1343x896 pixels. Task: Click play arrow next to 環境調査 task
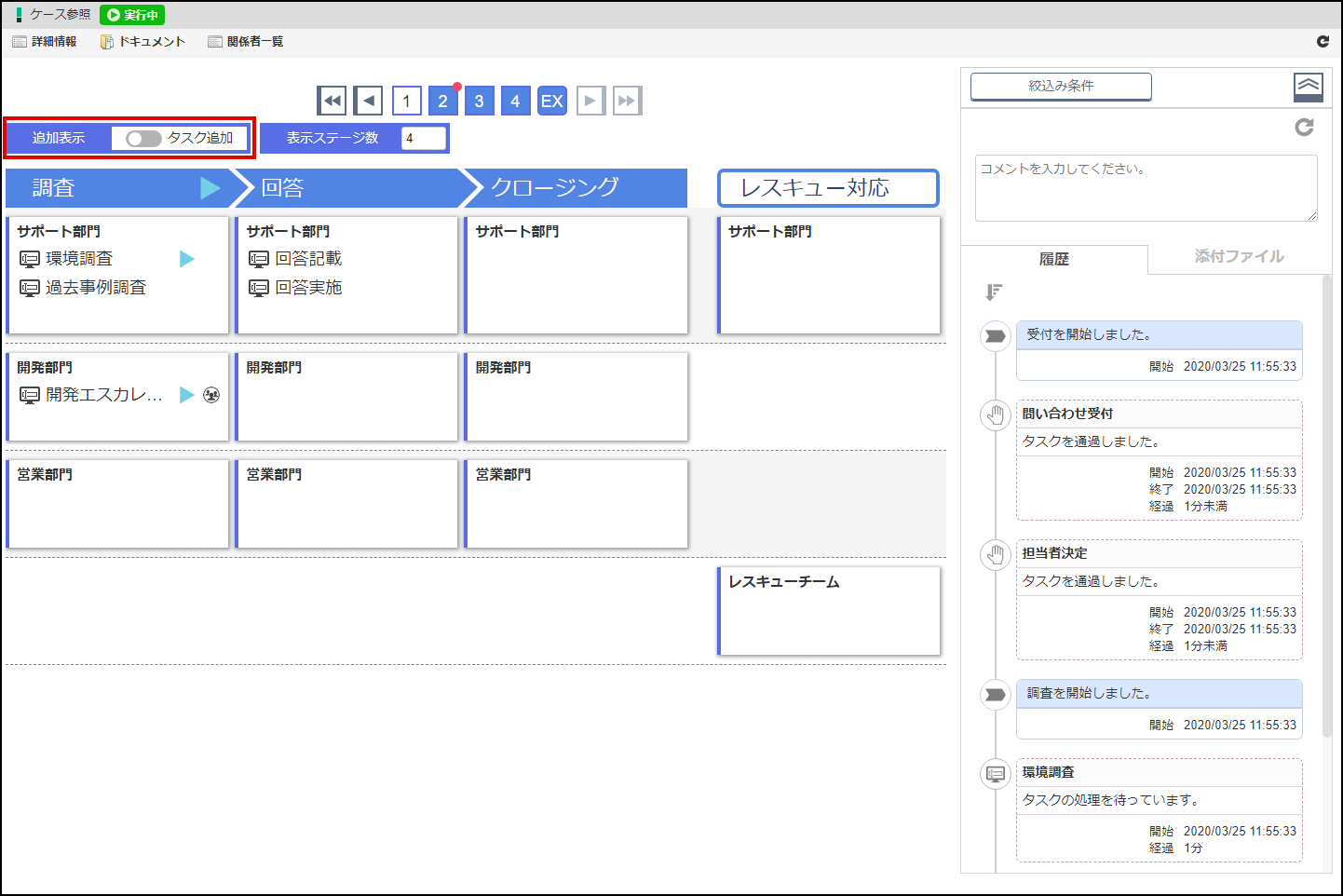pyautogui.click(x=187, y=259)
